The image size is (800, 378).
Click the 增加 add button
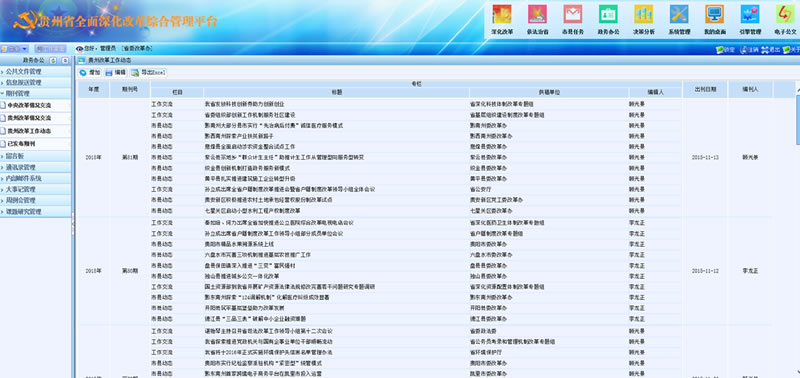(x=90, y=73)
